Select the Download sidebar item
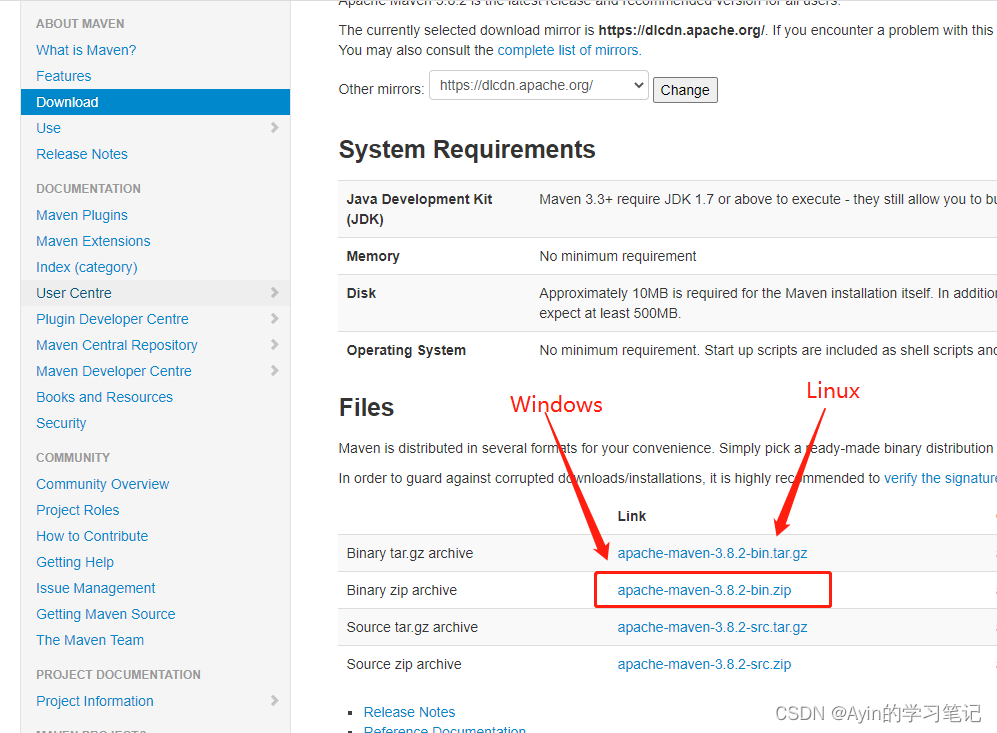 (155, 102)
